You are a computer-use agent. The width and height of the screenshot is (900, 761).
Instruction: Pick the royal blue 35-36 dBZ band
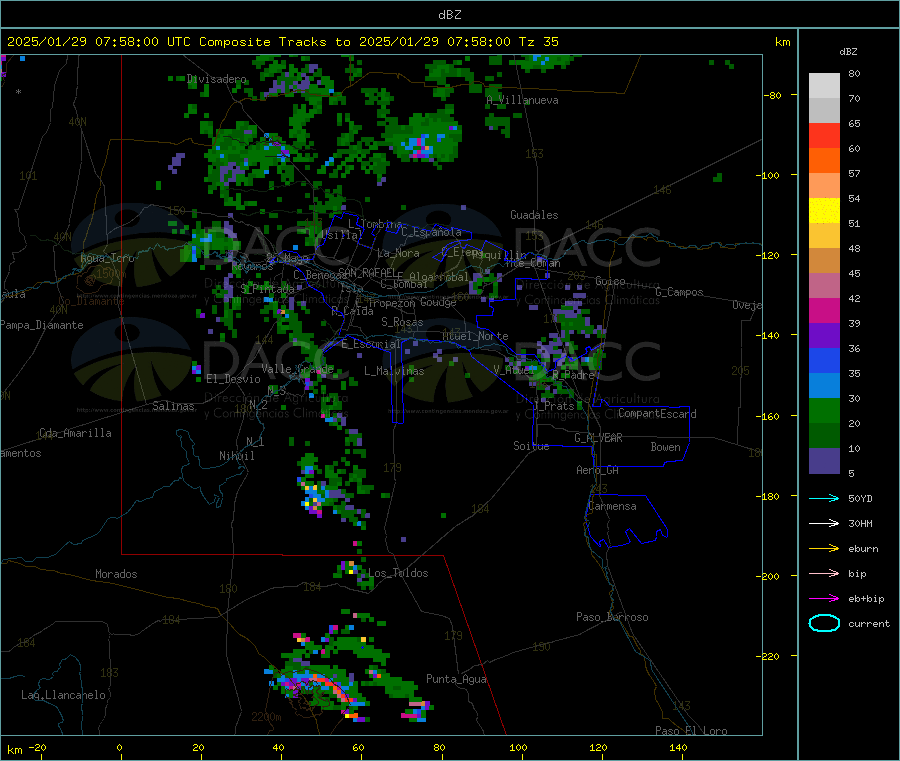(824, 360)
